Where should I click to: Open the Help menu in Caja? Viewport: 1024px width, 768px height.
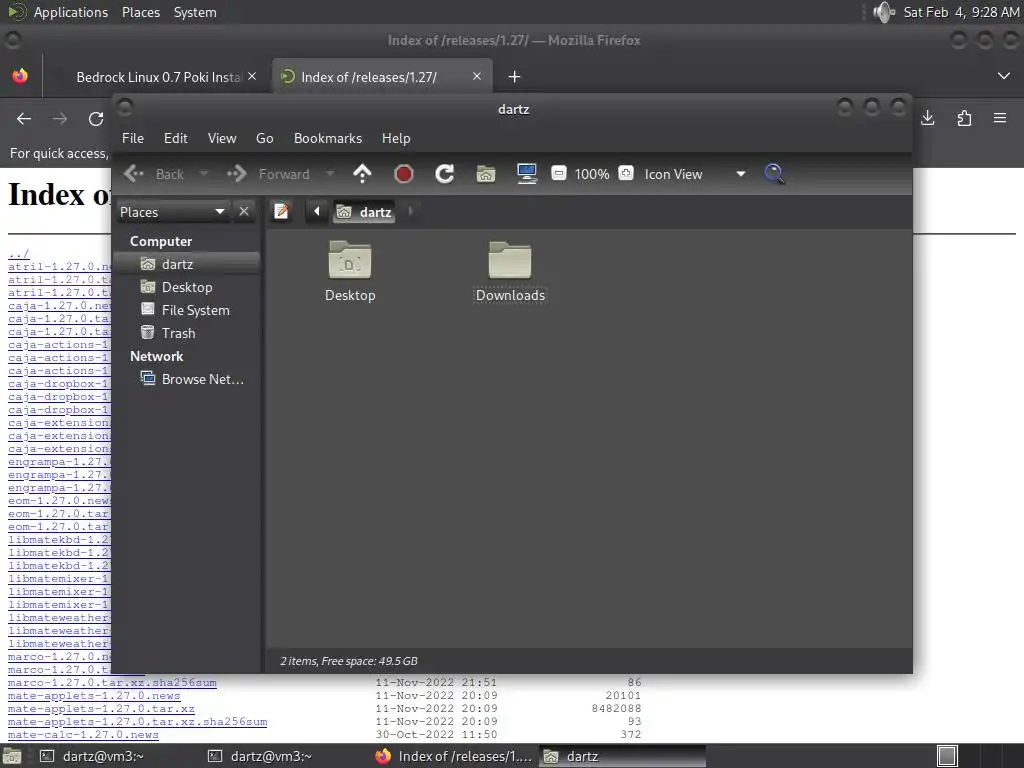[x=396, y=138]
